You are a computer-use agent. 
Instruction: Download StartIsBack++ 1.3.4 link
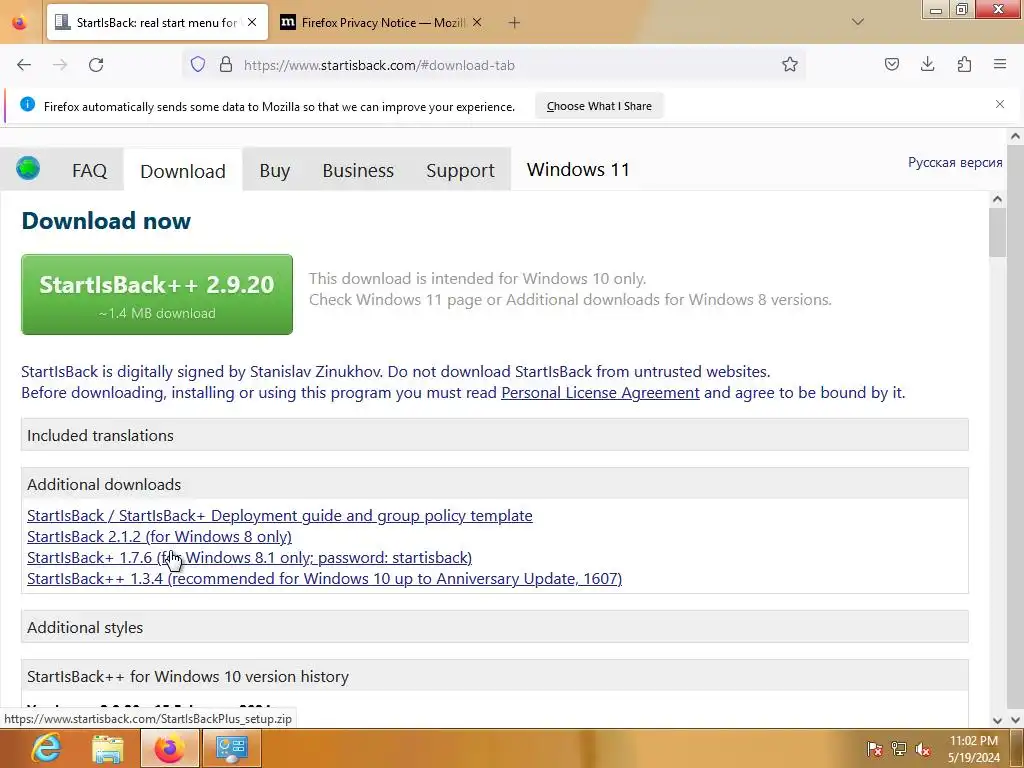click(x=325, y=578)
